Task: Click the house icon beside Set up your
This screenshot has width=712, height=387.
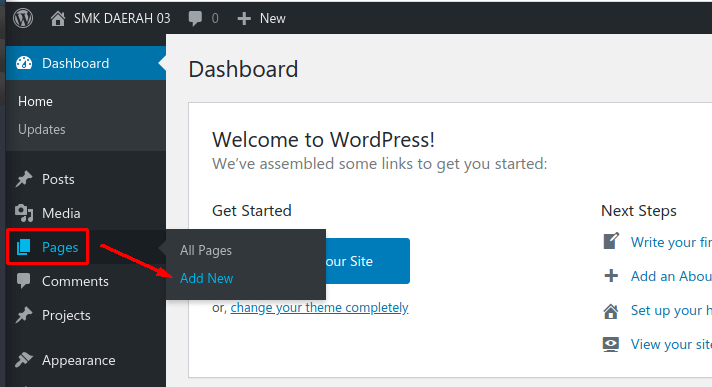Action: 611,311
